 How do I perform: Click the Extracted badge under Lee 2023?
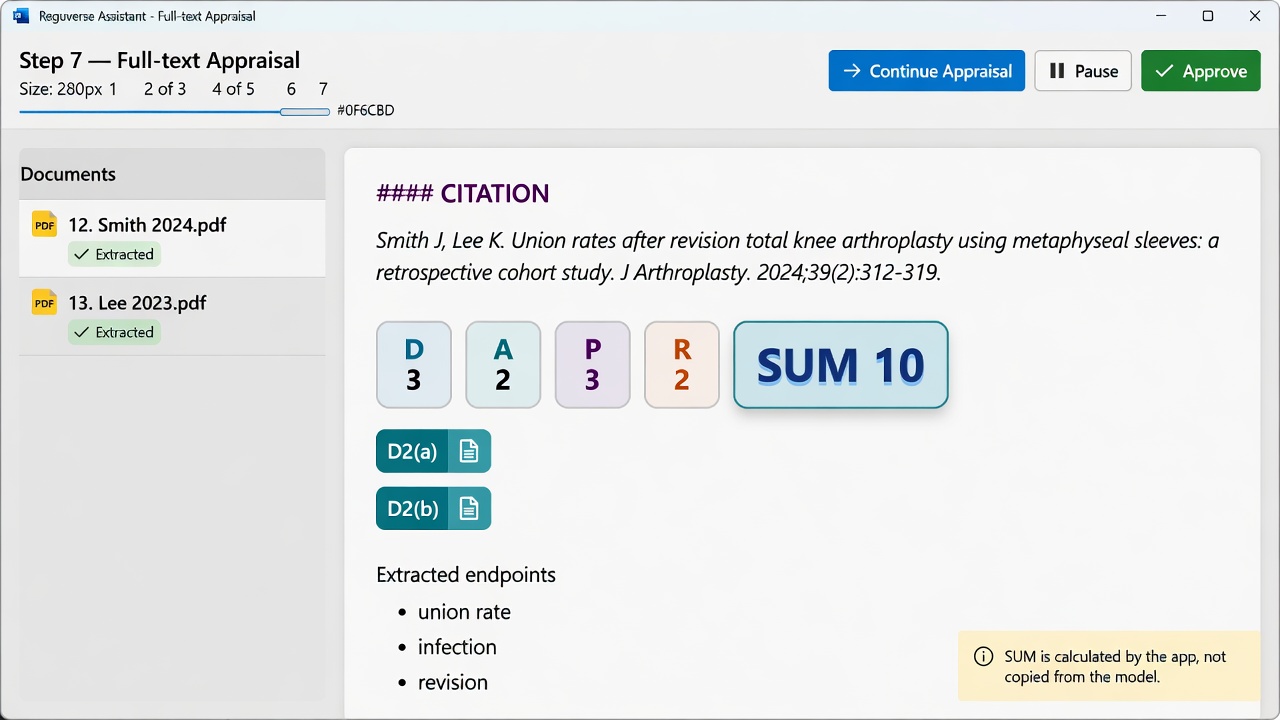tap(114, 332)
